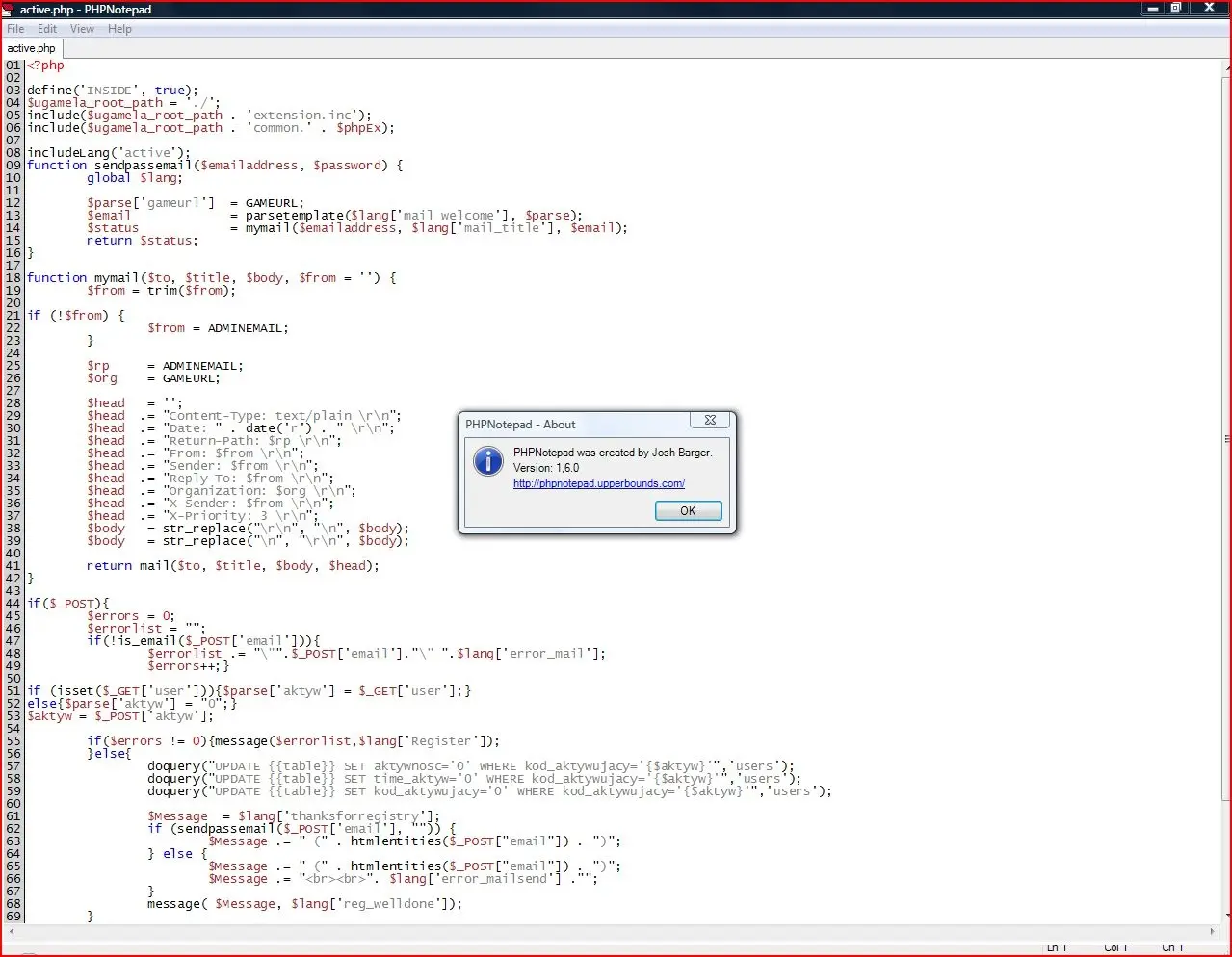Click the includeLang('active'); line
1232x957 pixels.
click(109, 153)
